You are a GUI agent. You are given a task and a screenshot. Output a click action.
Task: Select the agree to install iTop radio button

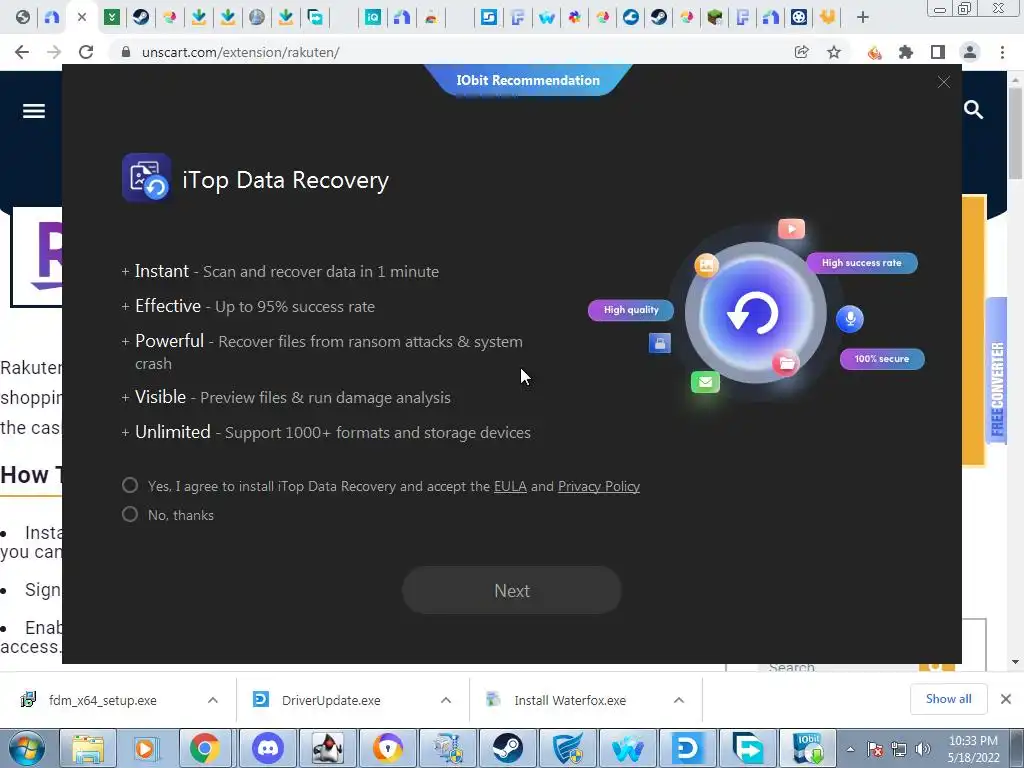(x=130, y=485)
